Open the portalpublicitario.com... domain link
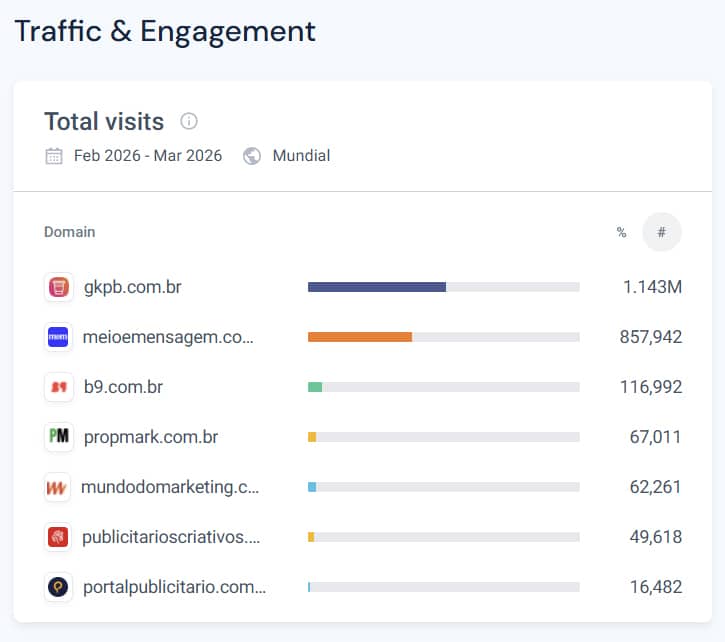Viewport: 725px width, 642px height. 175,587
